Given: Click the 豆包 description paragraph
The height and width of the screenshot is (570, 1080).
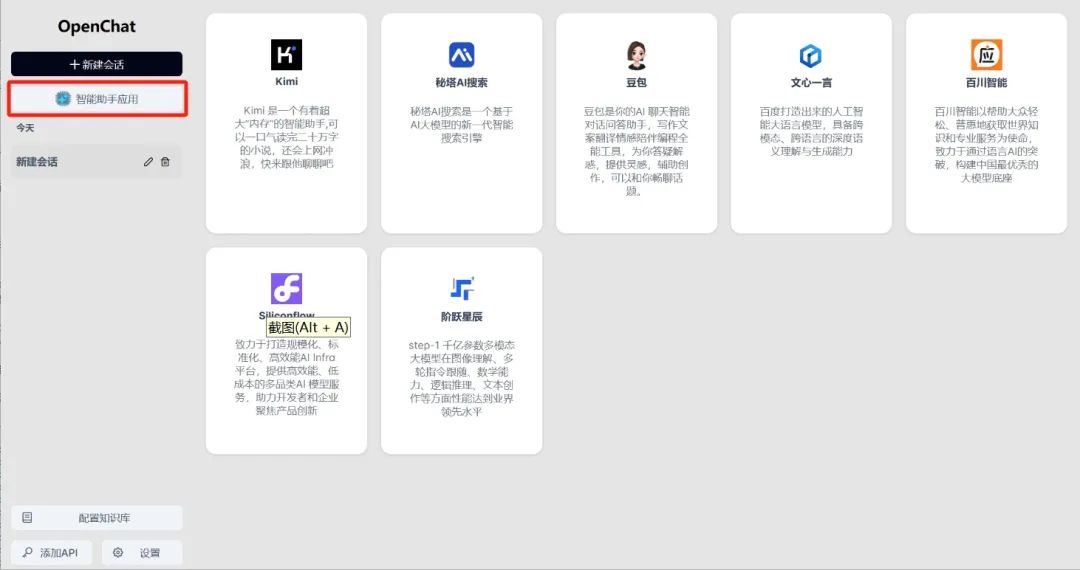Looking at the screenshot, I should point(636,151).
